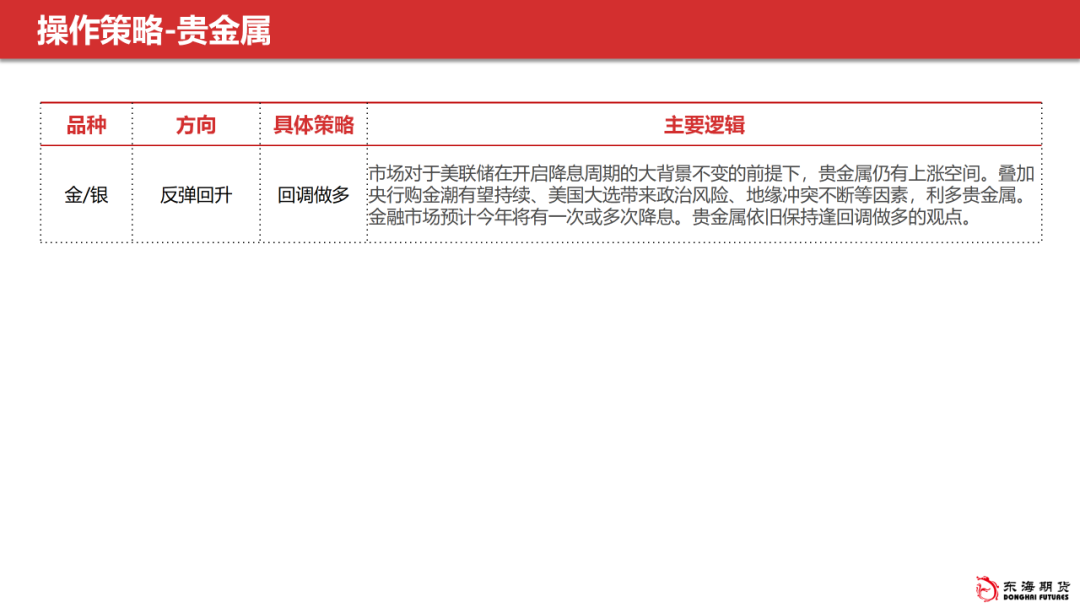Click the 金/银 table cell
This screenshot has height=608, width=1080.
(86, 195)
